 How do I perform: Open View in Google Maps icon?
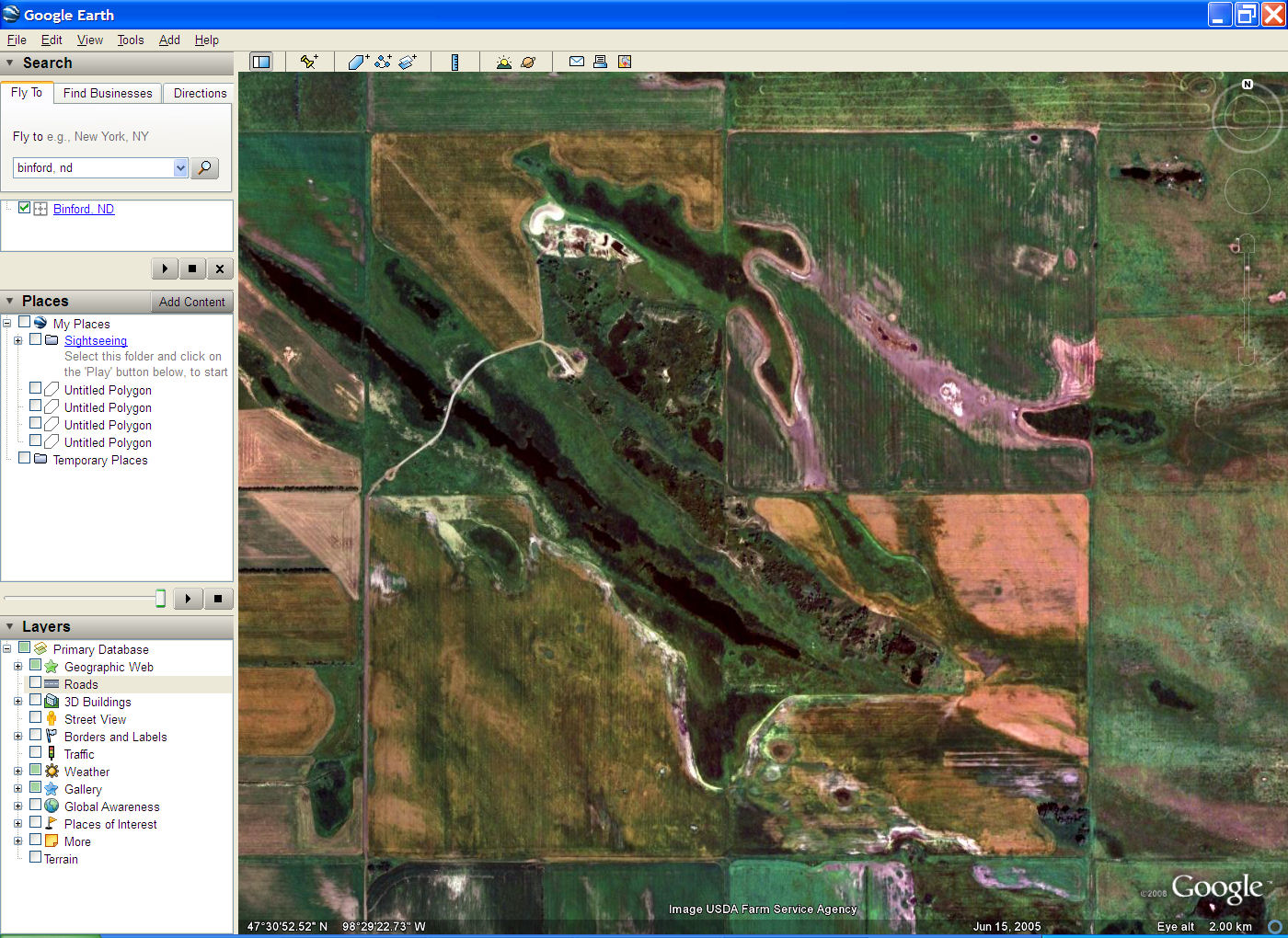coord(625,62)
